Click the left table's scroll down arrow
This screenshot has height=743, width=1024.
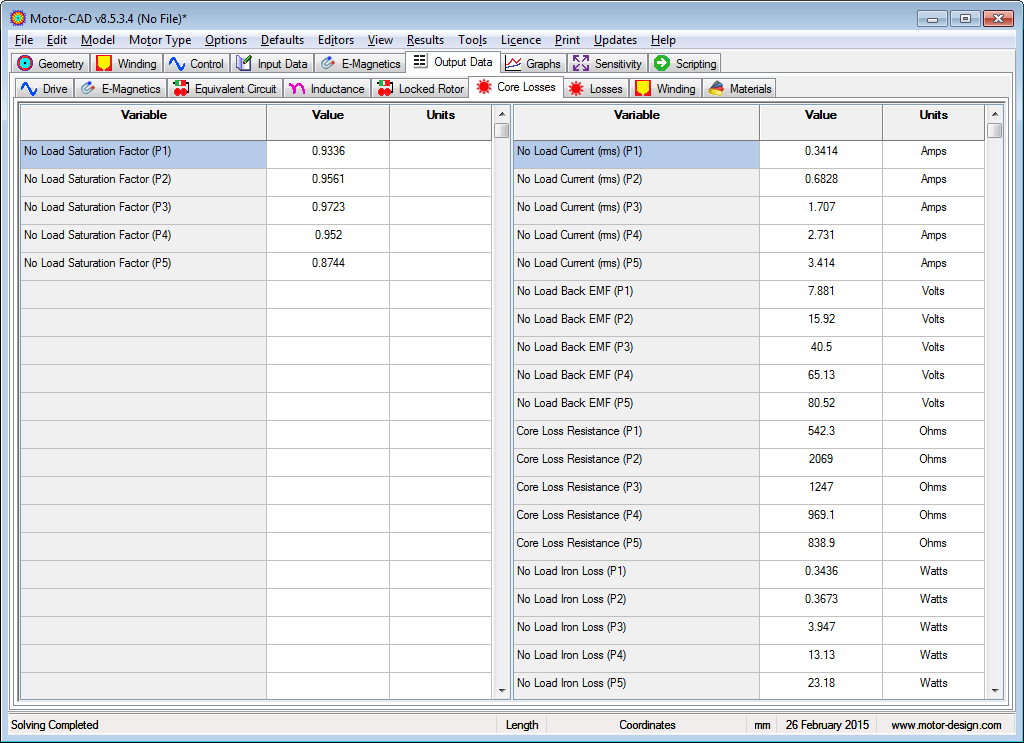point(502,690)
